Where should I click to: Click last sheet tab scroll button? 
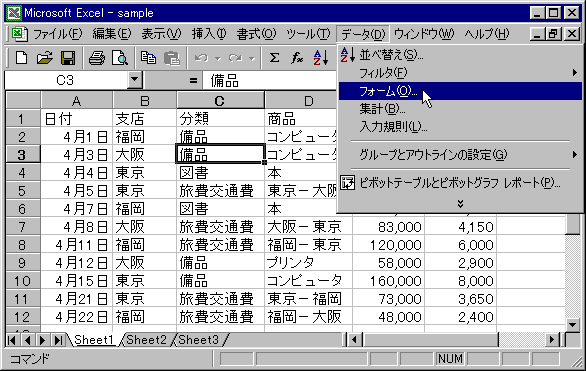pos(58,340)
